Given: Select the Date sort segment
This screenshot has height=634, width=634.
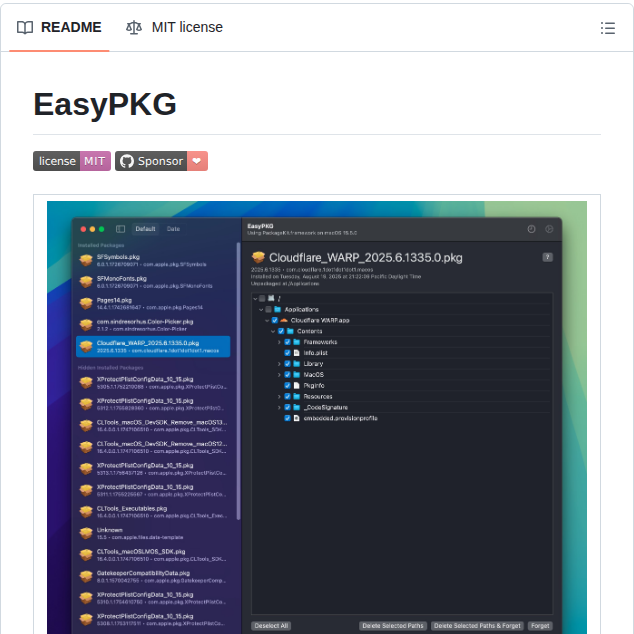Looking at the screenshot, I should pyautogui.click(x=173, y=229).
